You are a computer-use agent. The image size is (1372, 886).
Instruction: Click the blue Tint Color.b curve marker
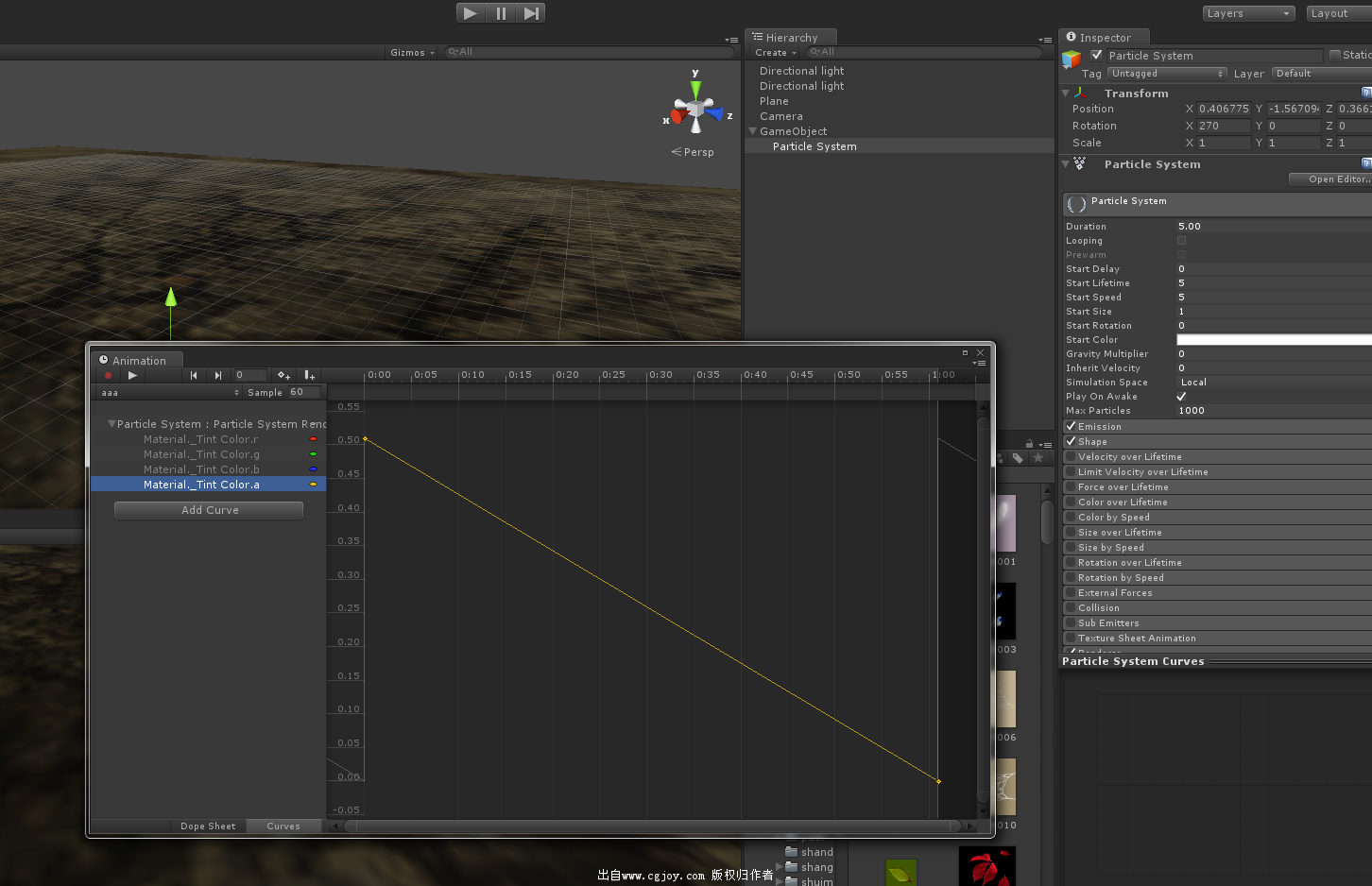pyautogui.click(x=313, y=469)
